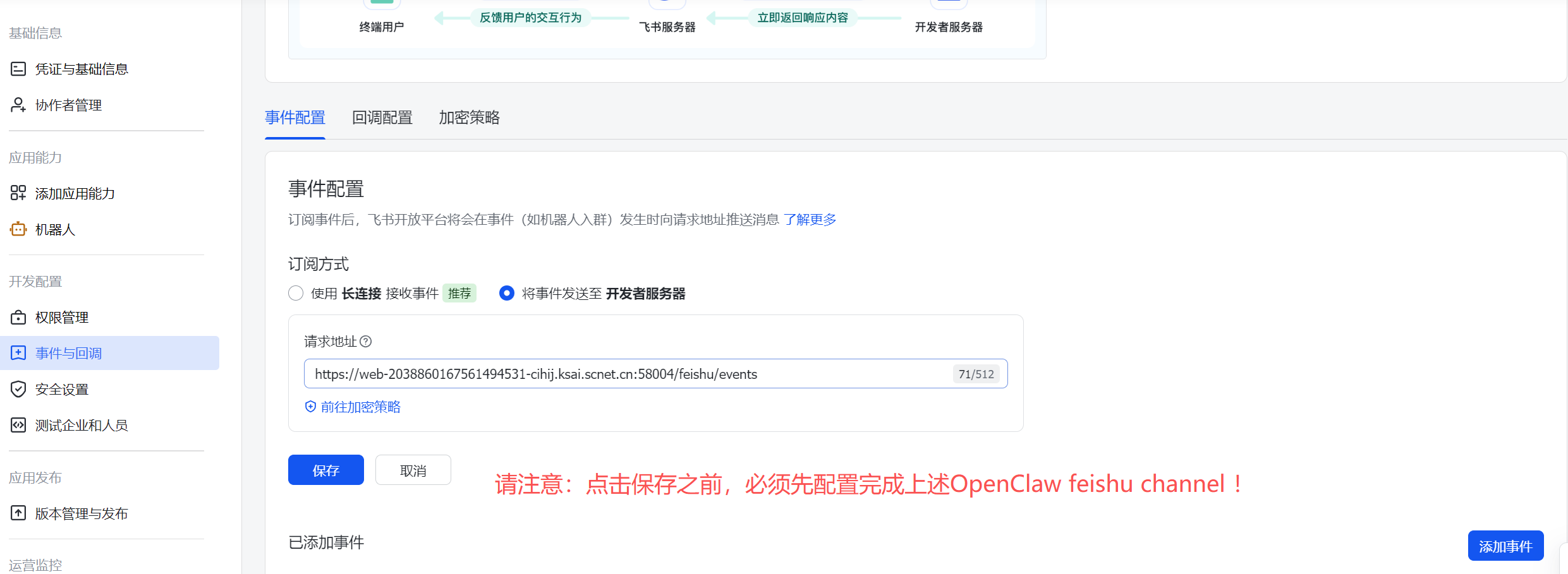
Task: Select the request URL input field
Action: click(x=632, y=373)
